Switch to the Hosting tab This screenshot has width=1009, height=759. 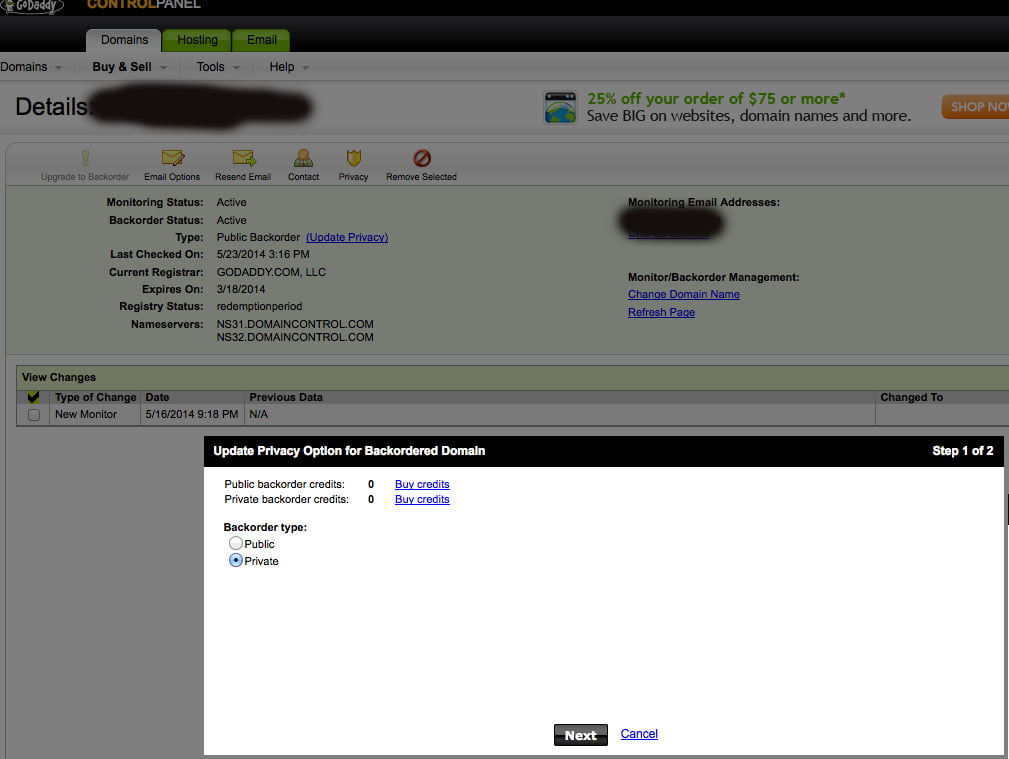[x=197, y=40]
